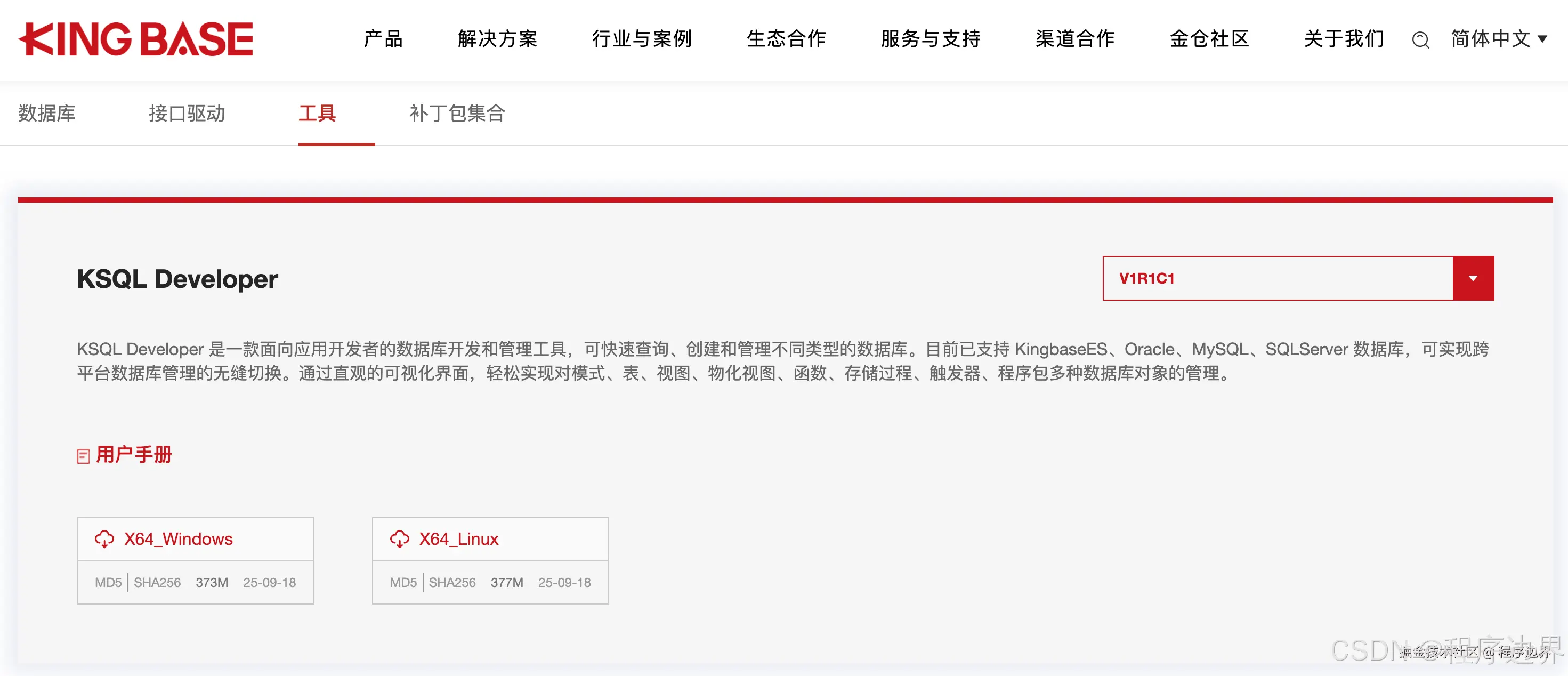Download the X64_Windows package
Screen dimensions: 1568x676
click(x=179, y=539)
